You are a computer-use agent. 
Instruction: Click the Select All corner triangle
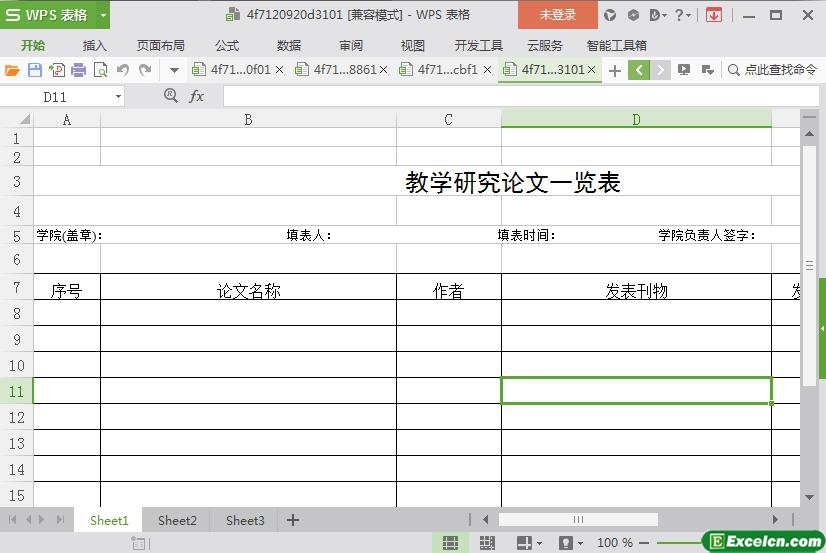(x=24, y=119)
